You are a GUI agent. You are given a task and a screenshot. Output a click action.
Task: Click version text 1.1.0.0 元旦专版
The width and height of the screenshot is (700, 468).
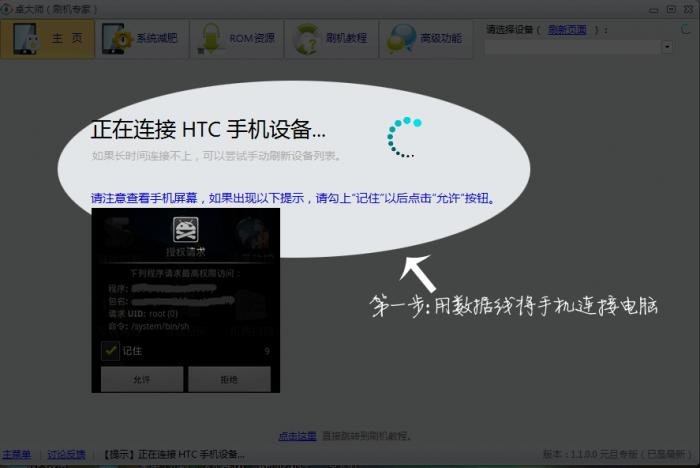click(x=617, y=455)
